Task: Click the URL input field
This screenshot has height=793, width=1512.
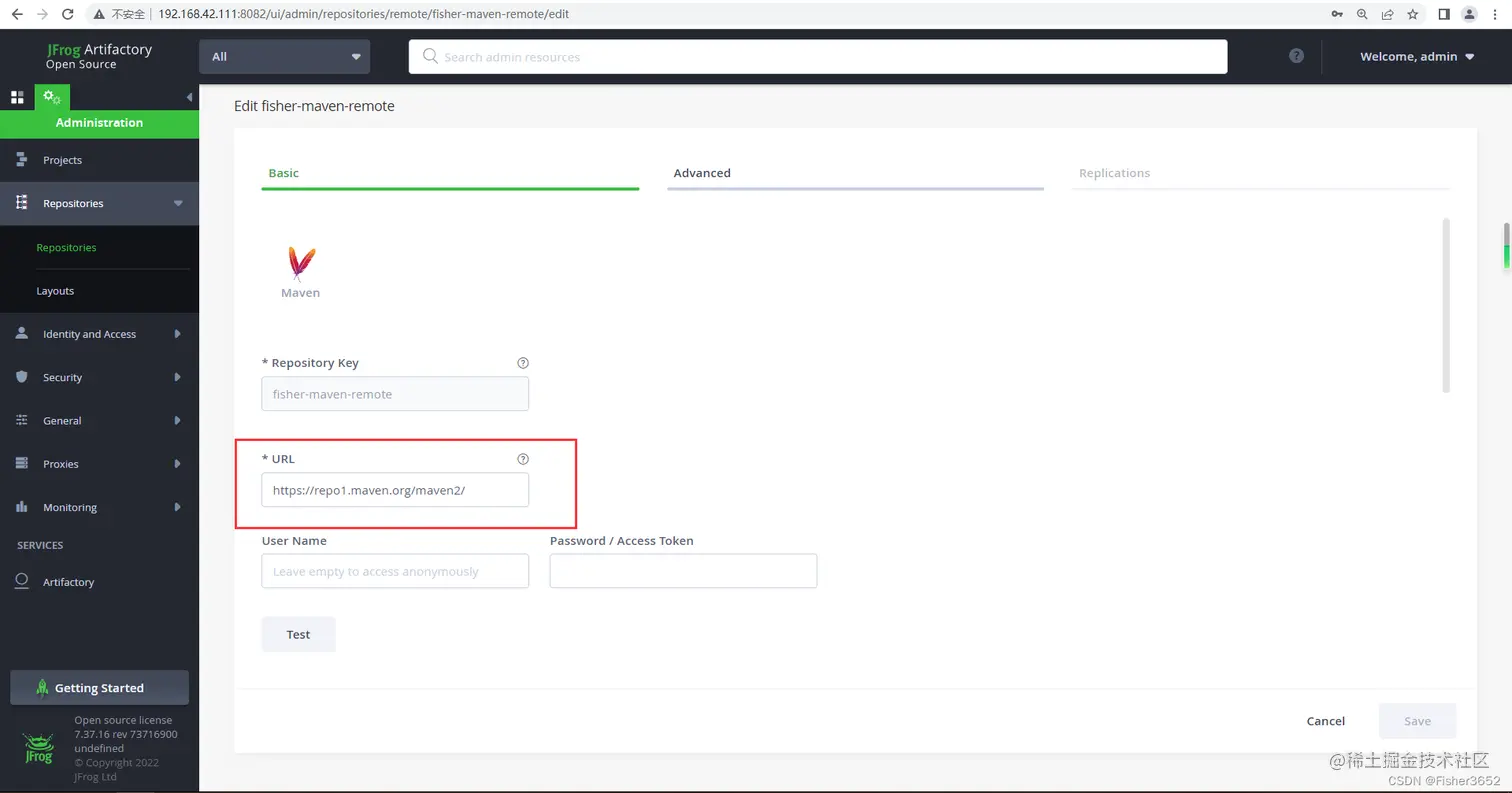Action: pyautogui.click(x=395, y=489)
